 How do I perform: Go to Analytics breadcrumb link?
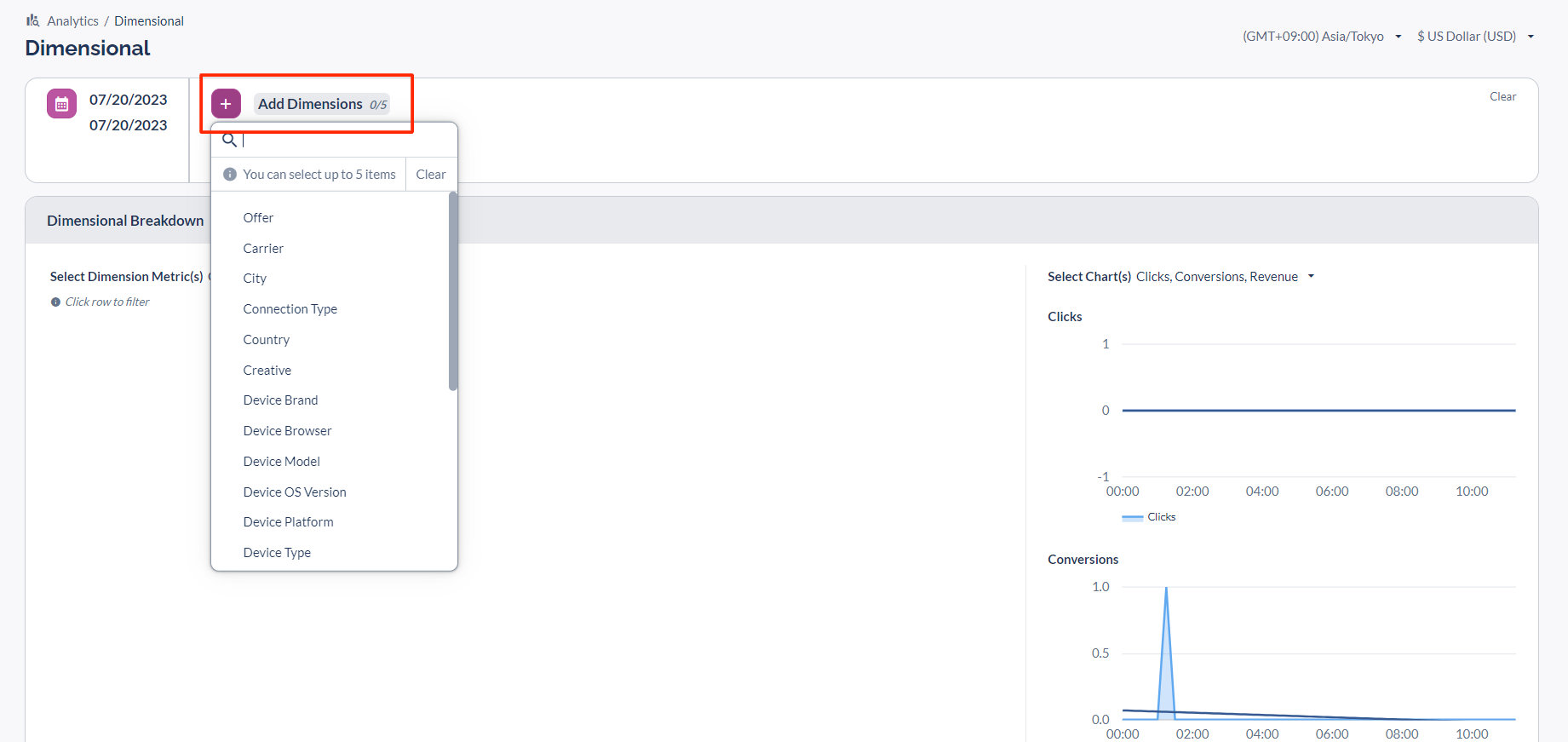tap(72, 21)
